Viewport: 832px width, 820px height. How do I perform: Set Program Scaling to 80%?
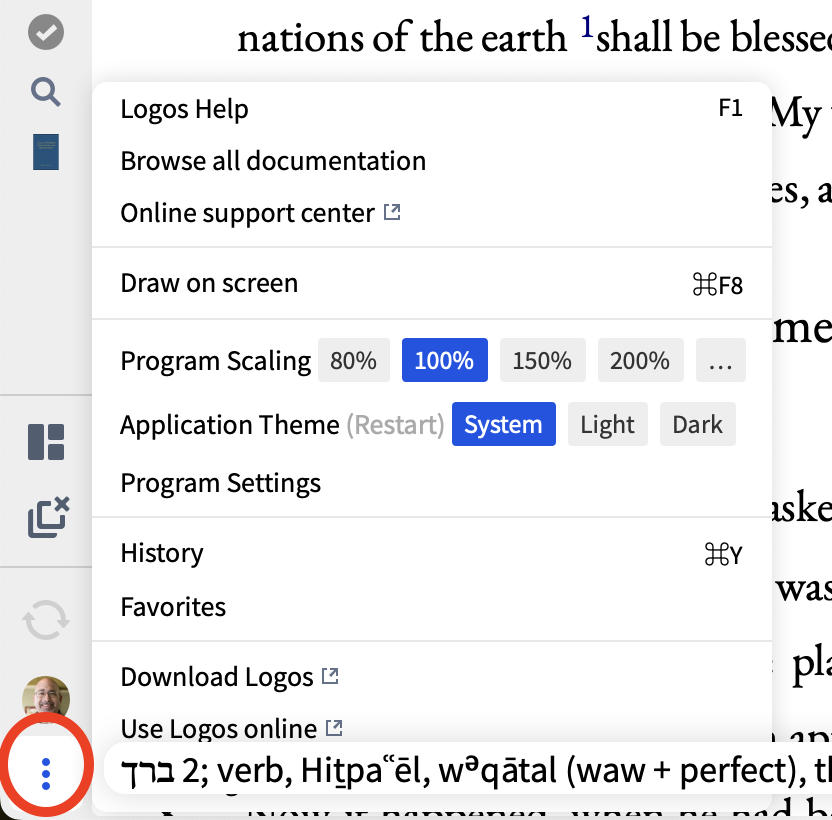[354, 360]
